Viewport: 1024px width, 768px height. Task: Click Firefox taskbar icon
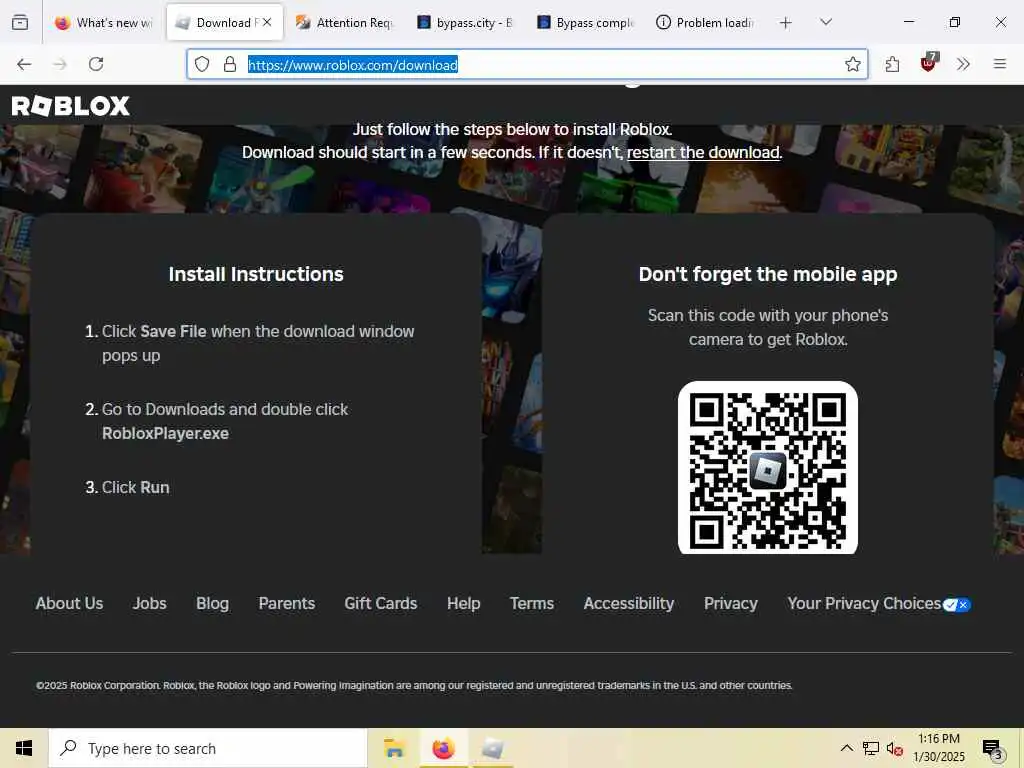443,748
